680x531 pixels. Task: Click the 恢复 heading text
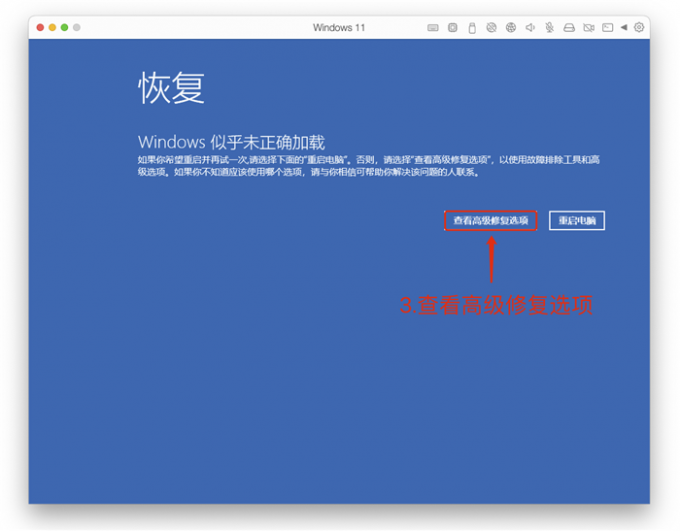pyautogui.click(x=171, y=88)
